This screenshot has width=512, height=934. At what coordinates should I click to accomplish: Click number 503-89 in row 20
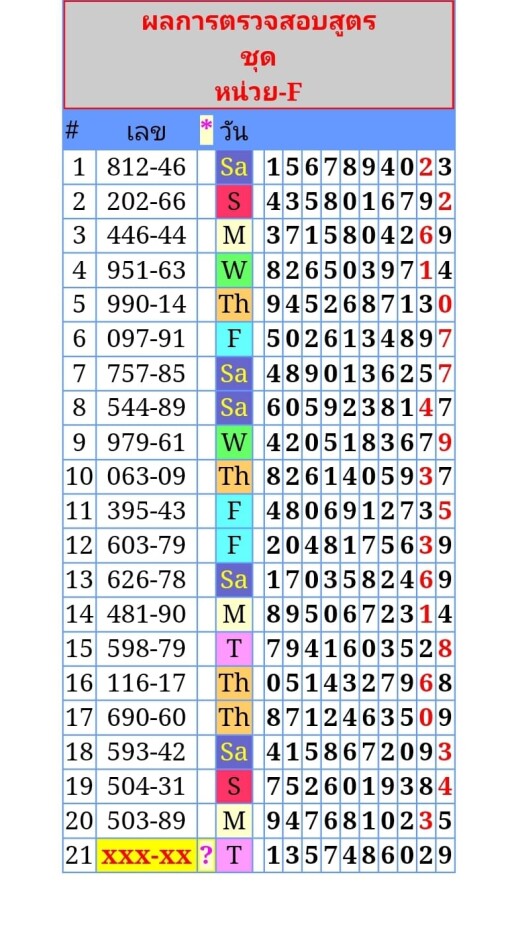[x=146, y=821]
